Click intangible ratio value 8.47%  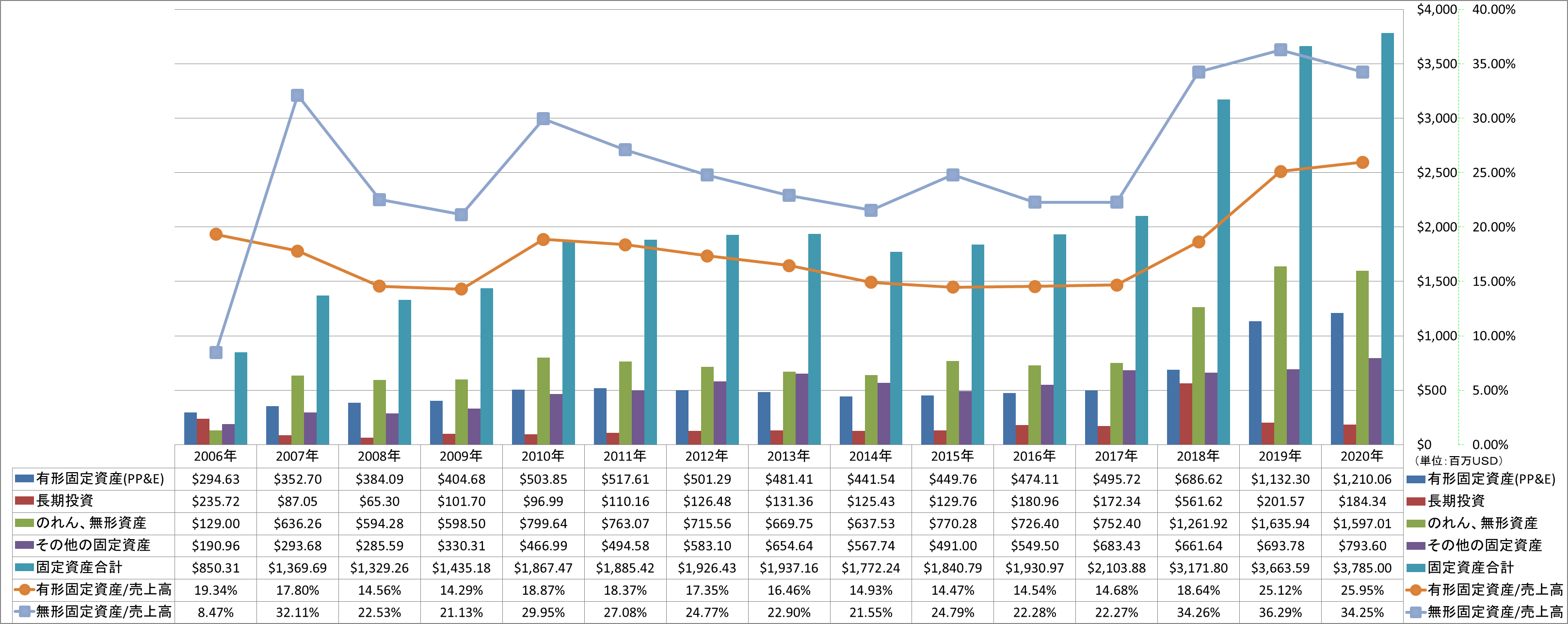pyautogui.click(x=215, y=612)
